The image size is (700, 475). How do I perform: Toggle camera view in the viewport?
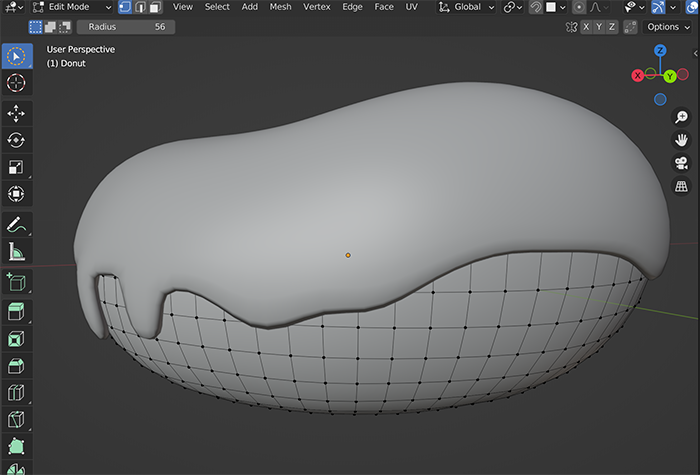click(x=681, y=163)
